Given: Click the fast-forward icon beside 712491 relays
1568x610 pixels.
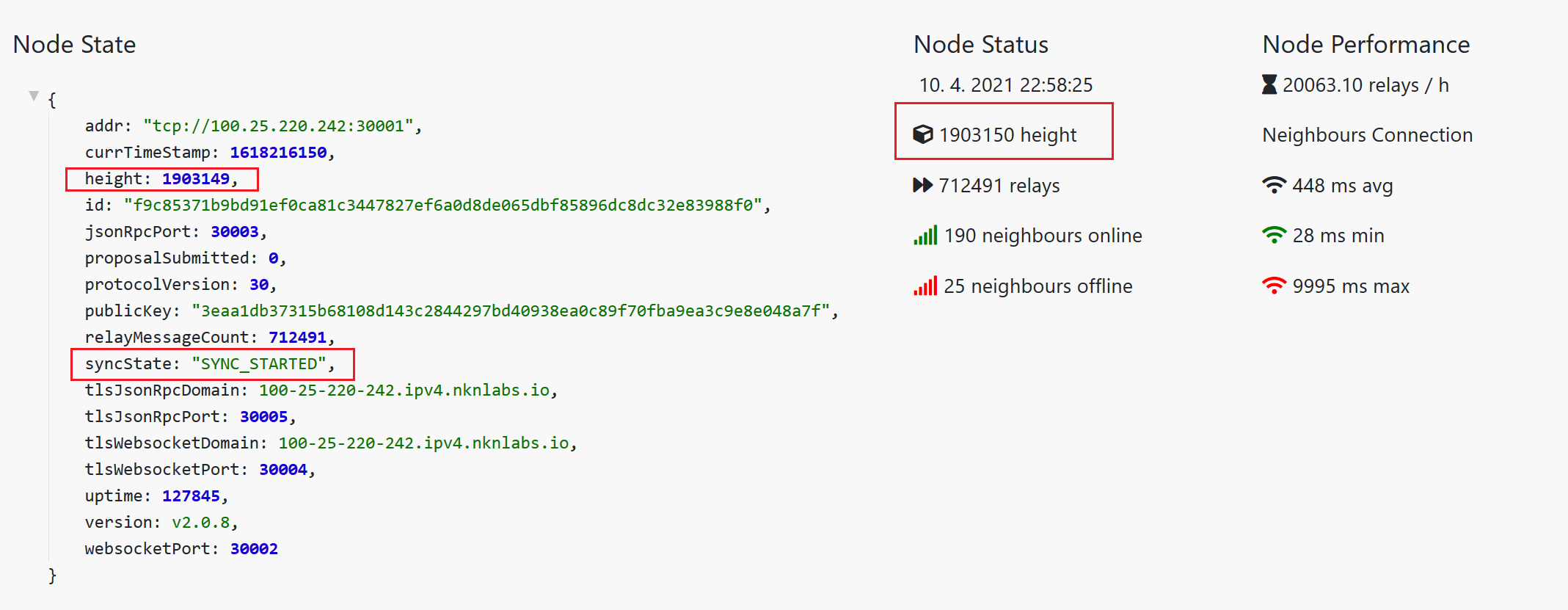Looking at the screenshot, I should click(922, 185).
